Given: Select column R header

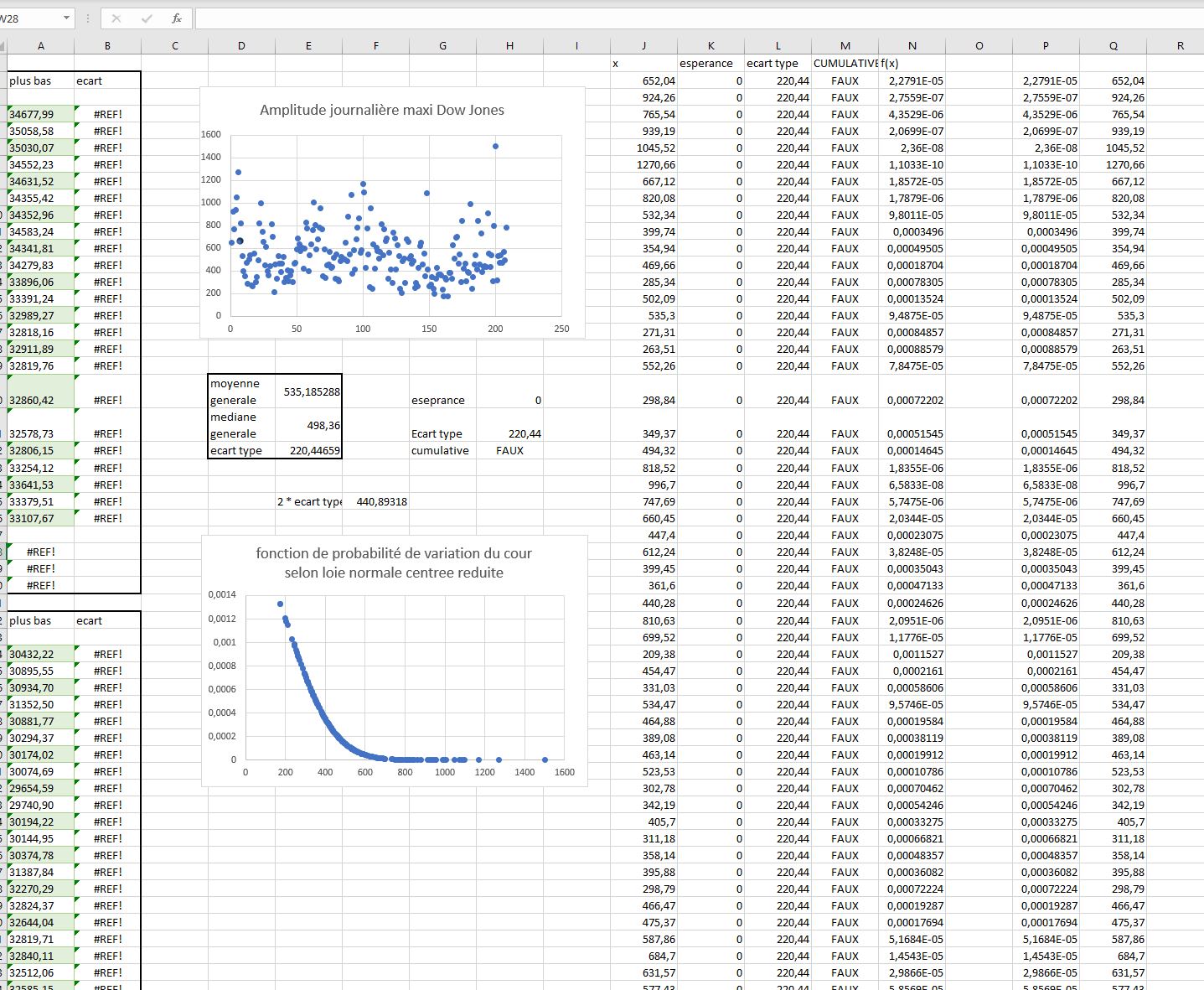Looking at the screenshot, I should [1180, 46].
